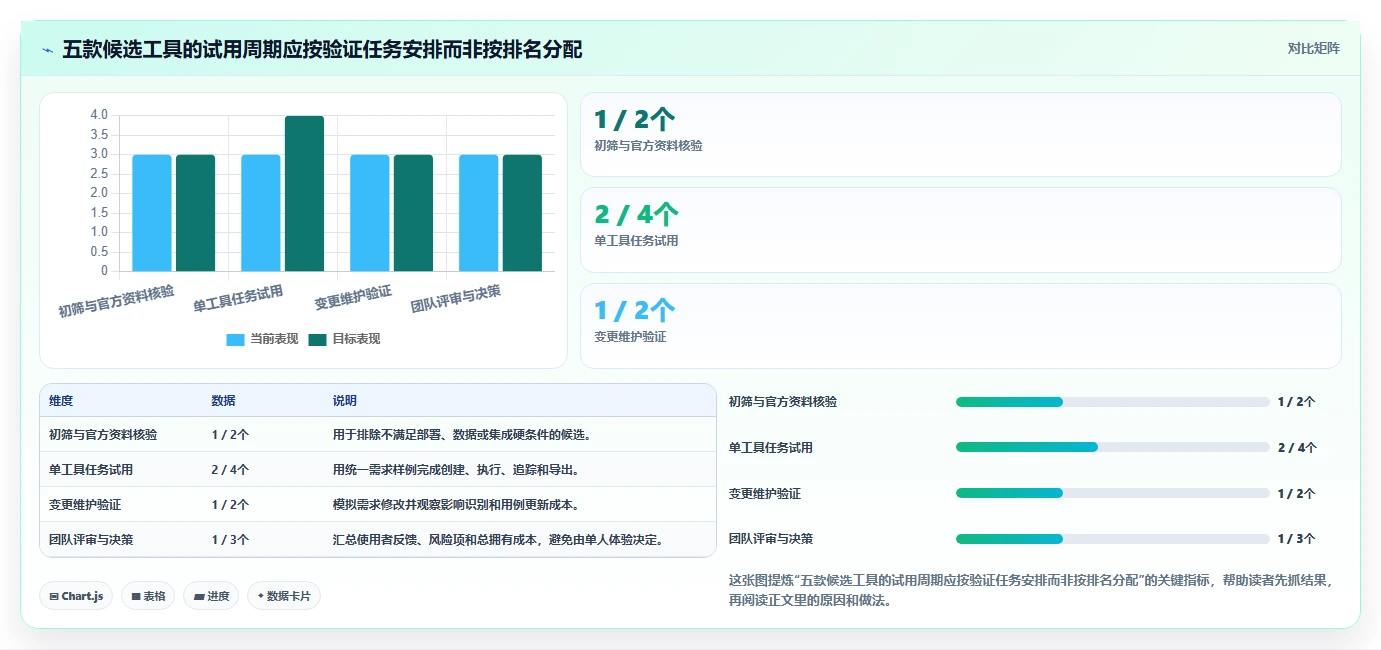The image size is (1381, 650).
Task: Open the 2 / 4个 单工具任务试用 card
Action: [x=960, y=230]
